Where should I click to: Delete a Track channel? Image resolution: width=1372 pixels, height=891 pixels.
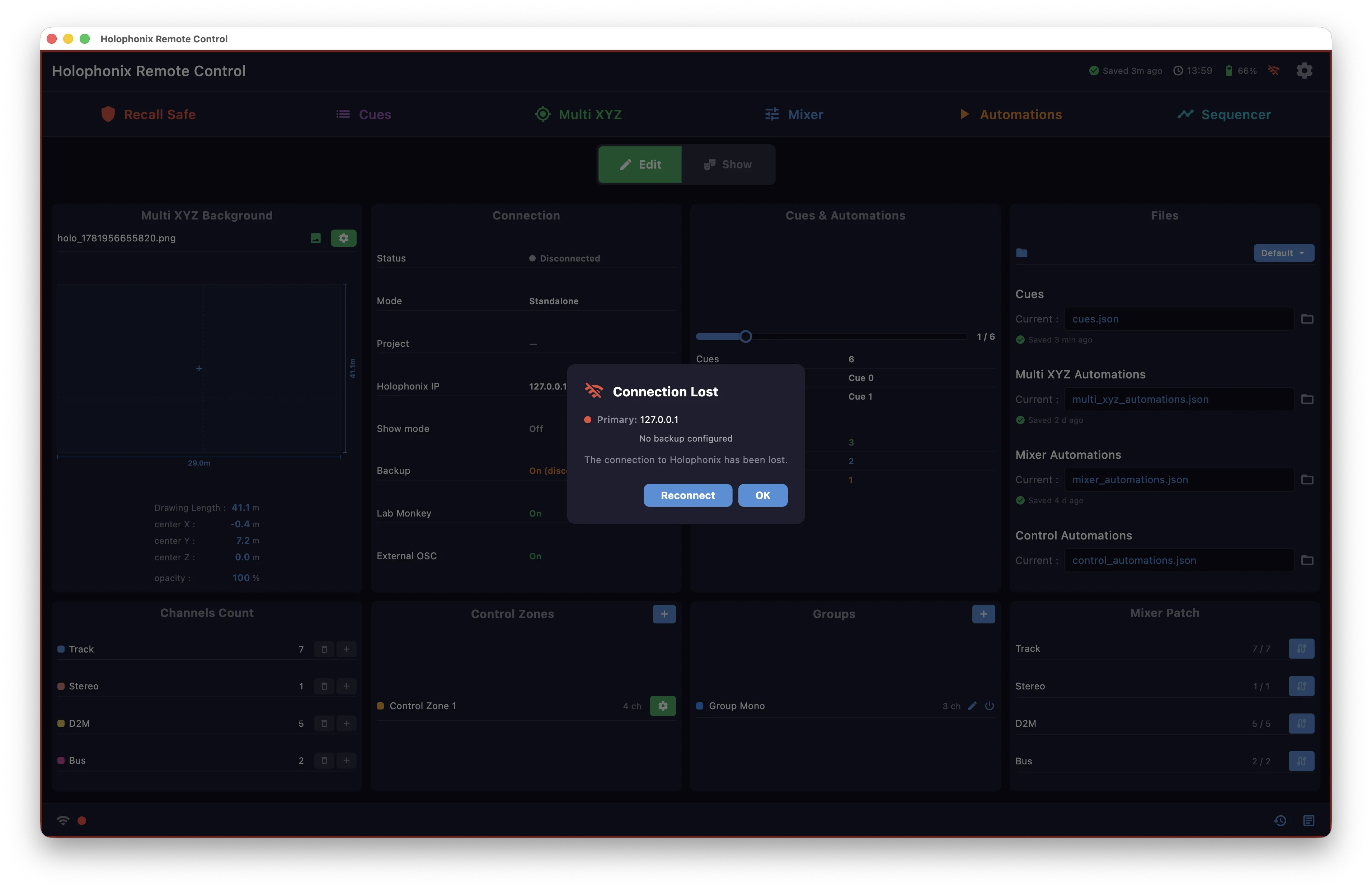click(x=325, y=650)
